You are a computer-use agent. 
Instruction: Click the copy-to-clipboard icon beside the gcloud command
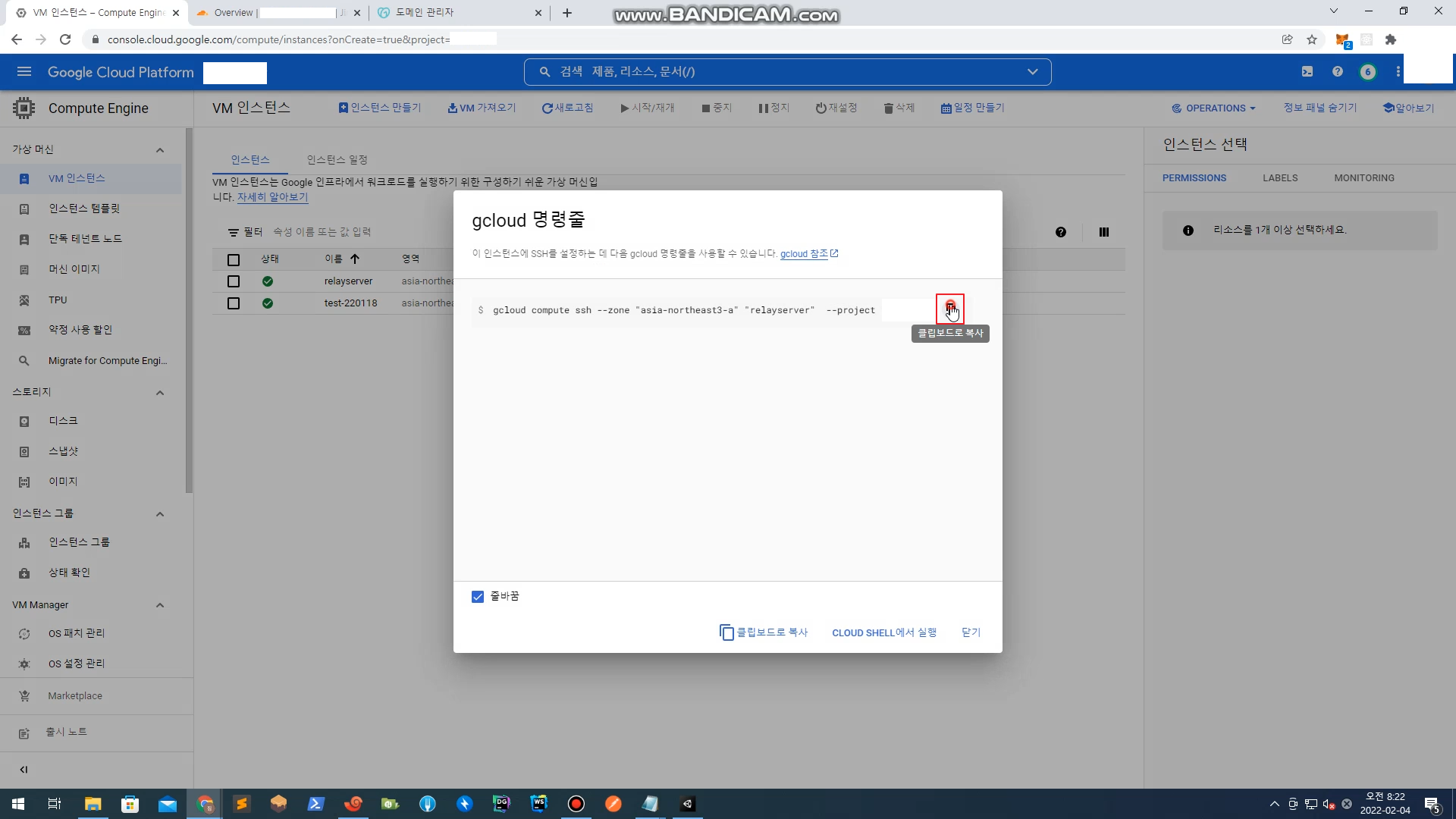click(x=949, y=309)
